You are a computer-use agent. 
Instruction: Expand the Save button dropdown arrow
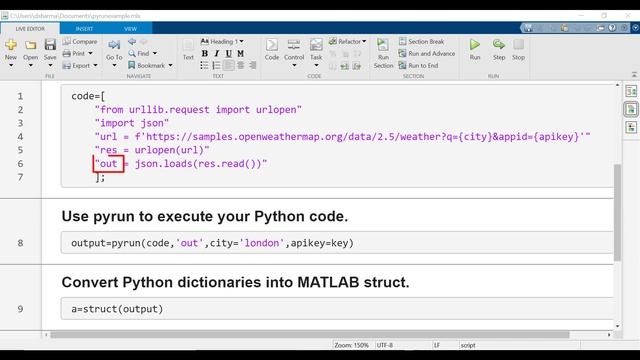pyautogui.click(x=50, y=66)
